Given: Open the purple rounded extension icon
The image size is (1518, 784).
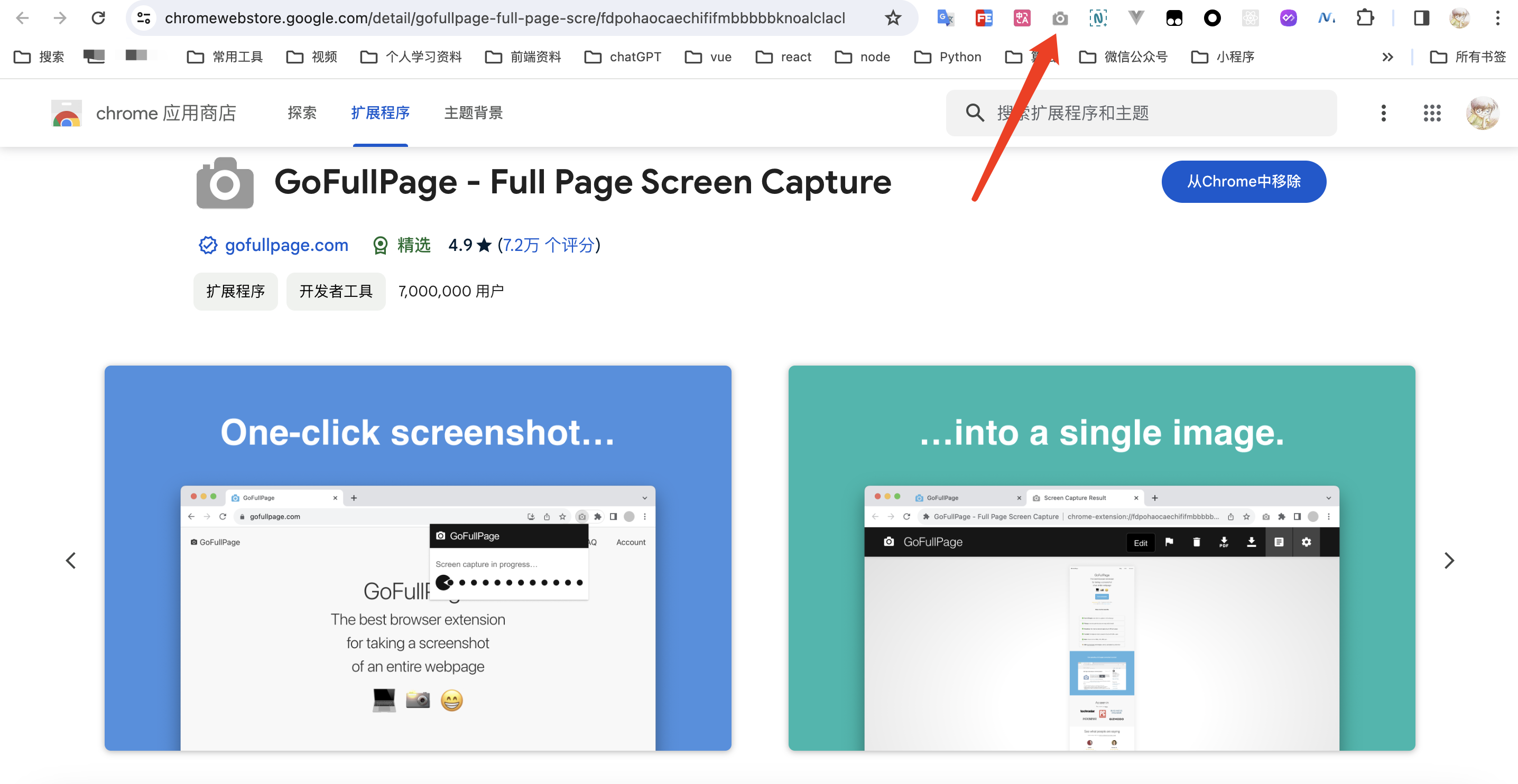Looking at the screenshot, I should pos(1289,18).
